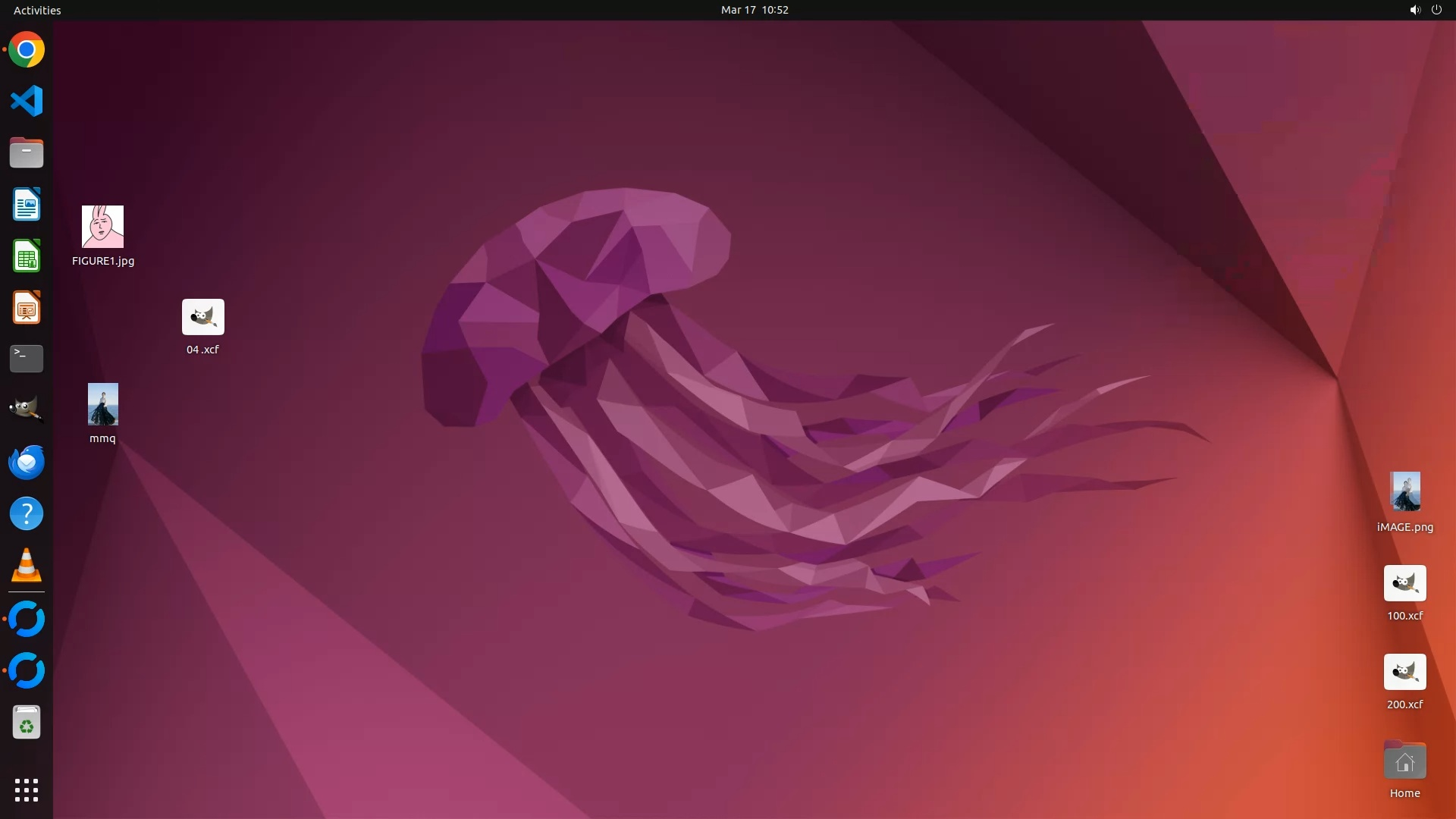This screenshot has height=819, width=1456.
Task: Show Applications grid button
Action: (27, 789)
